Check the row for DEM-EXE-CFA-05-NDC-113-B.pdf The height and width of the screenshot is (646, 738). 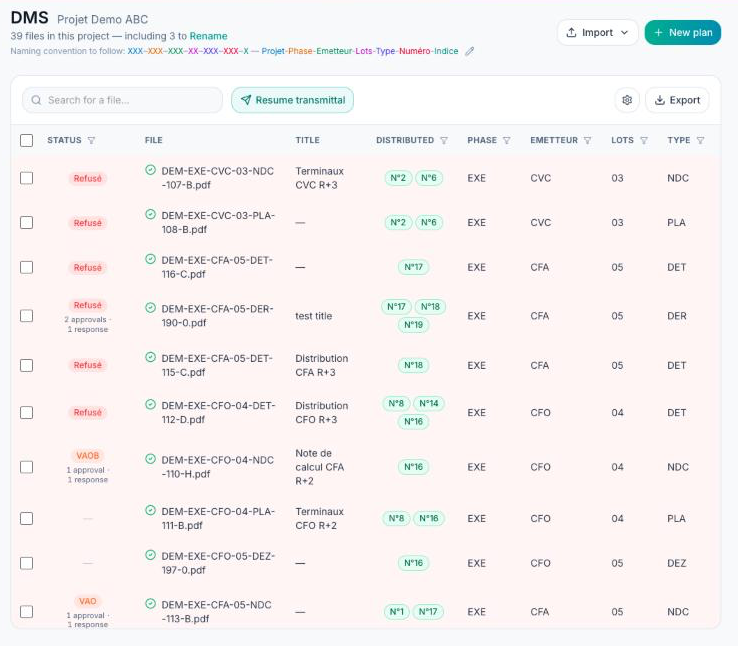(x=26, y=612)
